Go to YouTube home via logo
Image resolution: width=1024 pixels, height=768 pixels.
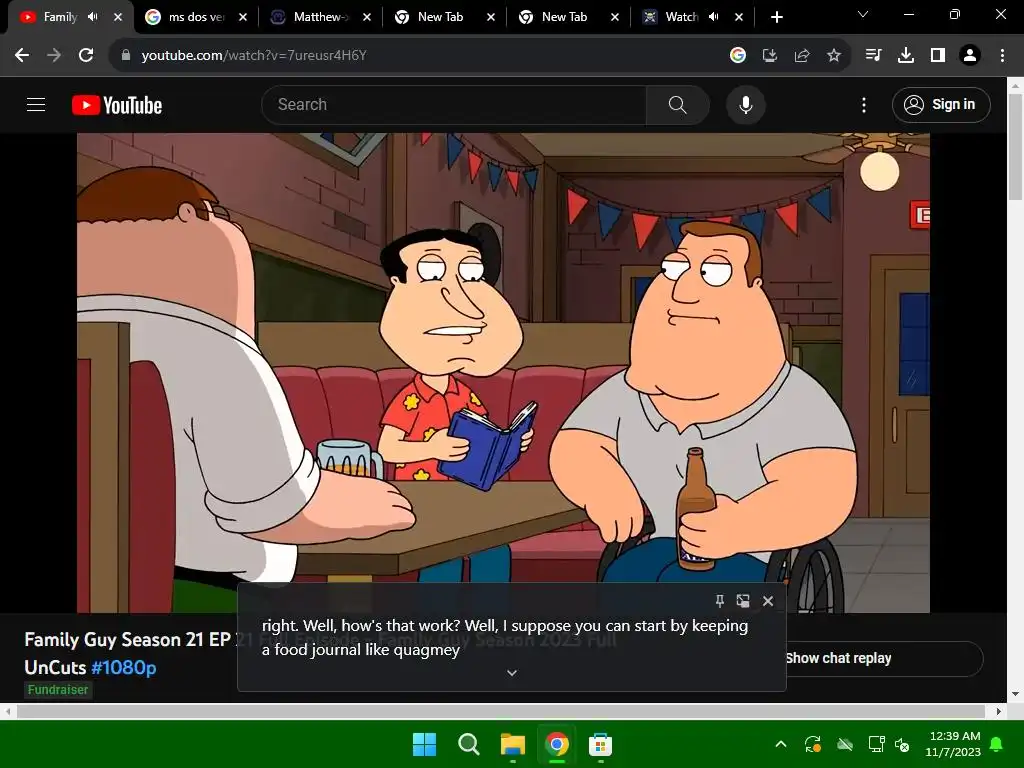tap(117, 105)
